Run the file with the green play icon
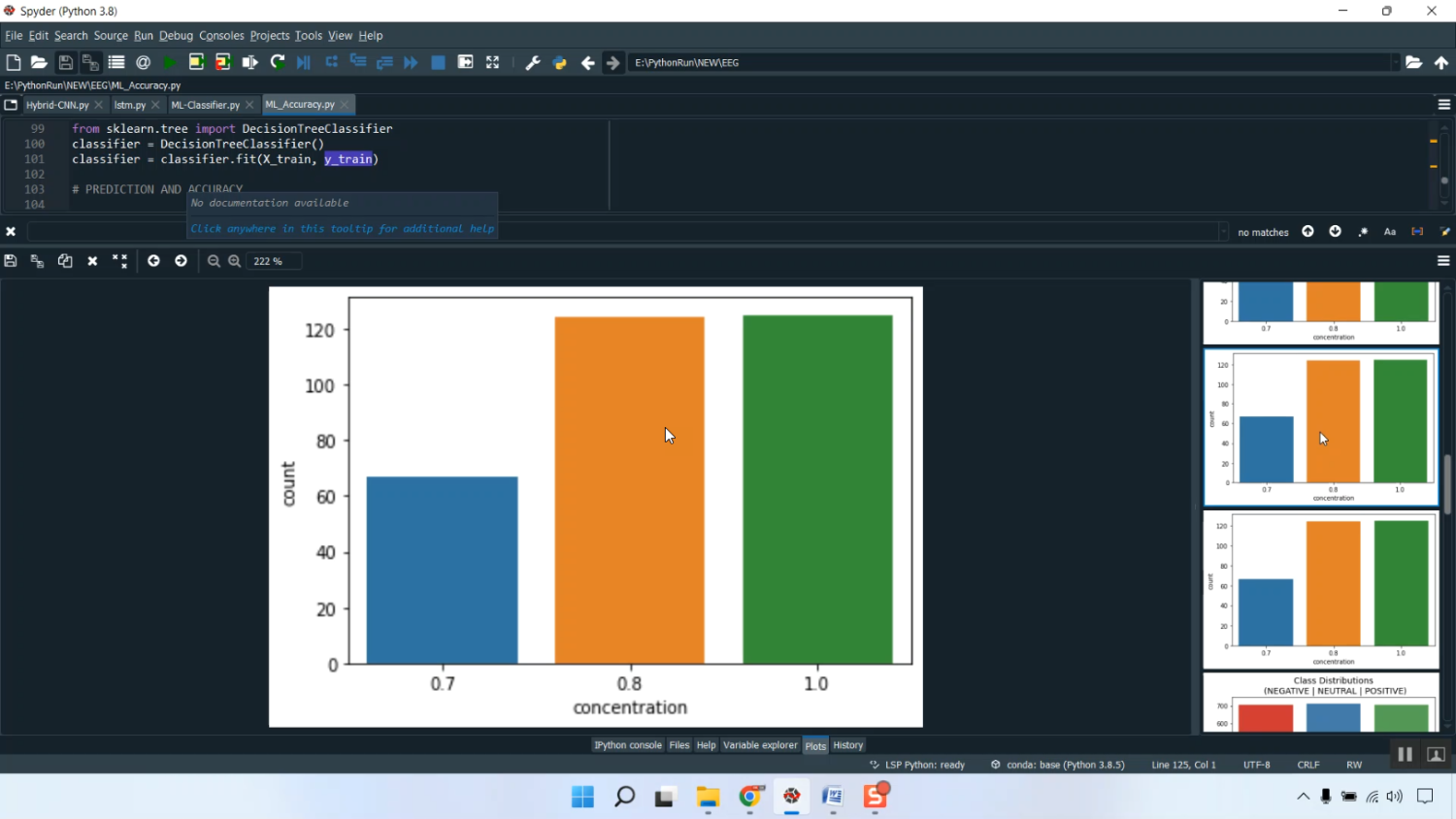 click(170, 62)
